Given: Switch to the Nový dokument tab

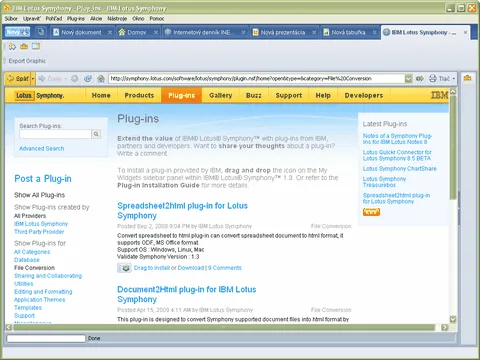Looking at the screenshot, I should 81,32.
